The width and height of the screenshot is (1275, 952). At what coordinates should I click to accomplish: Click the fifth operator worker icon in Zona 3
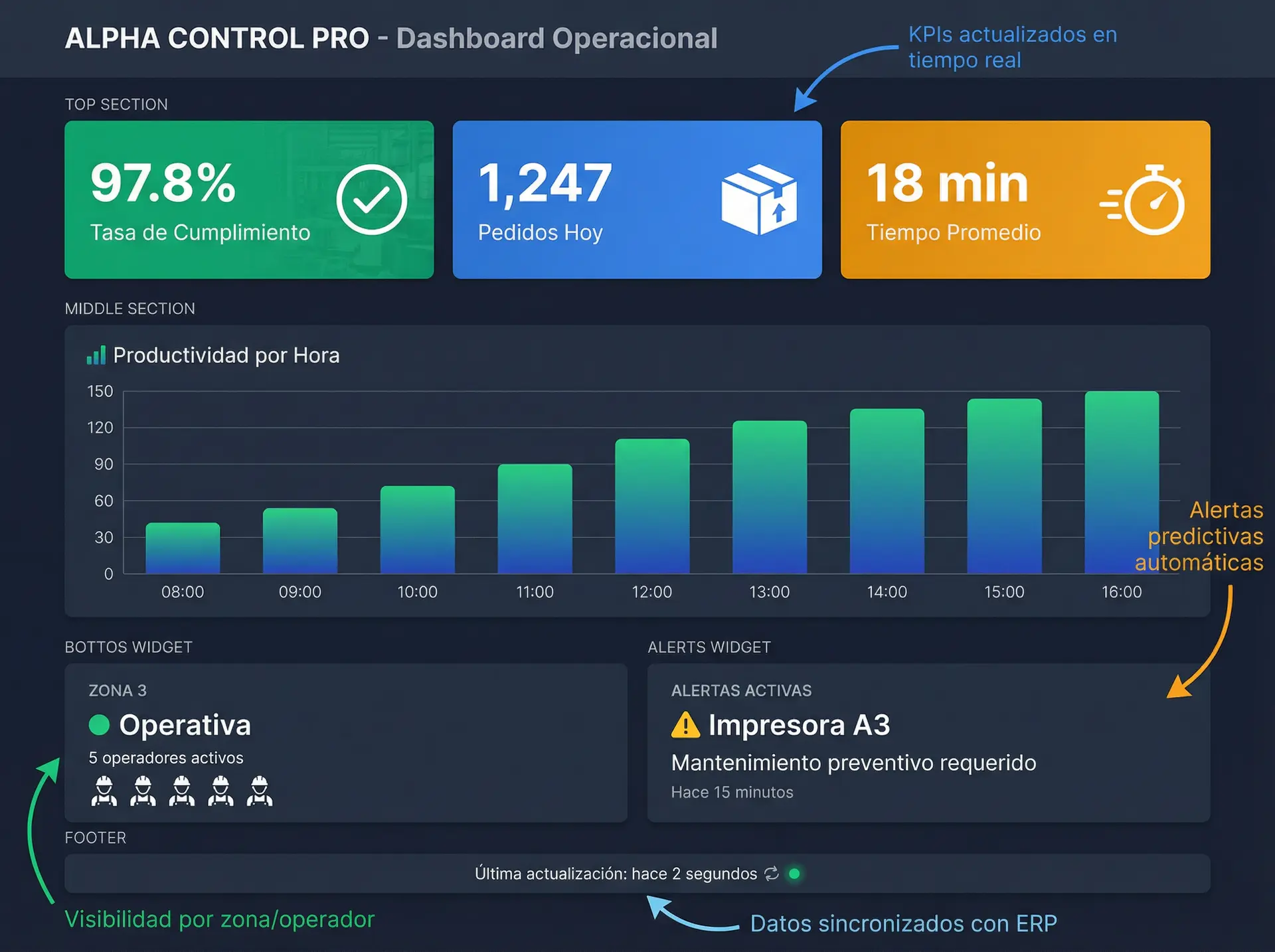click(260, 791)
